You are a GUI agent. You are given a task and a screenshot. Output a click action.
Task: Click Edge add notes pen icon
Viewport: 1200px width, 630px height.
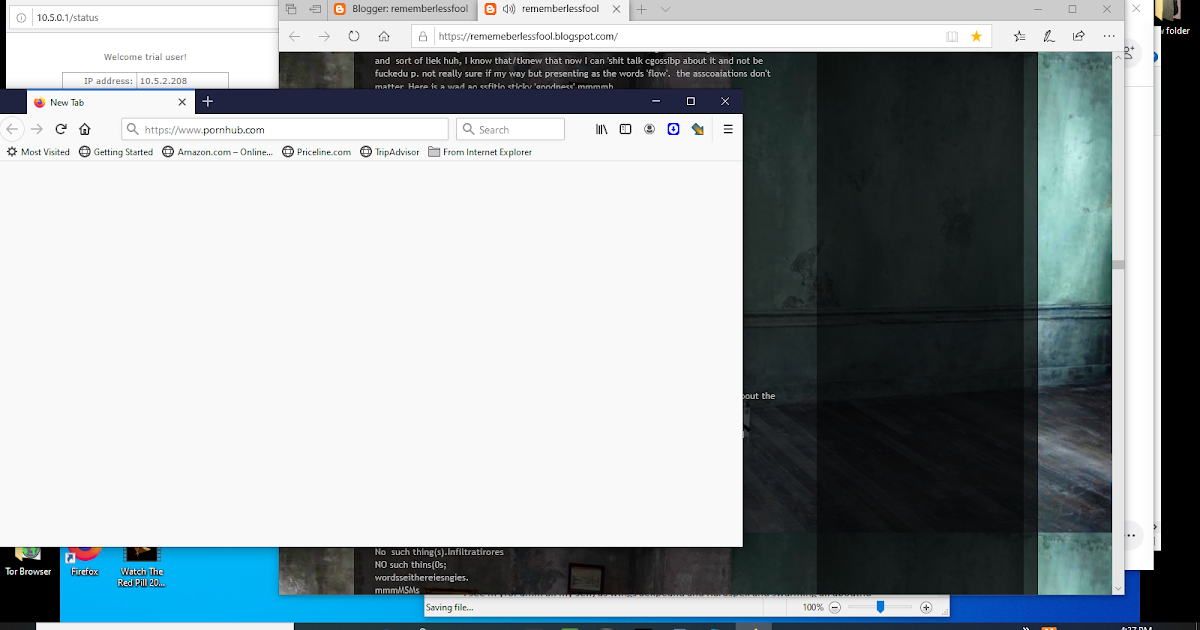point(1049,36)
